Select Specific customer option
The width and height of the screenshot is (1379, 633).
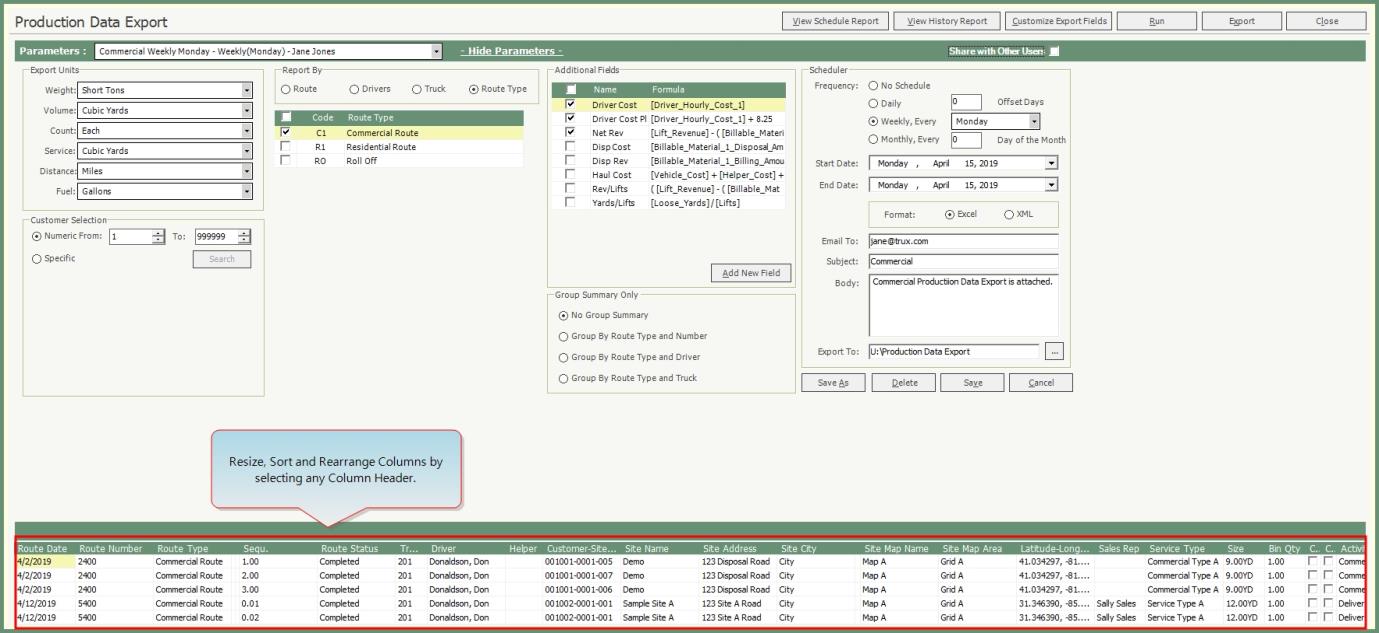37,259
